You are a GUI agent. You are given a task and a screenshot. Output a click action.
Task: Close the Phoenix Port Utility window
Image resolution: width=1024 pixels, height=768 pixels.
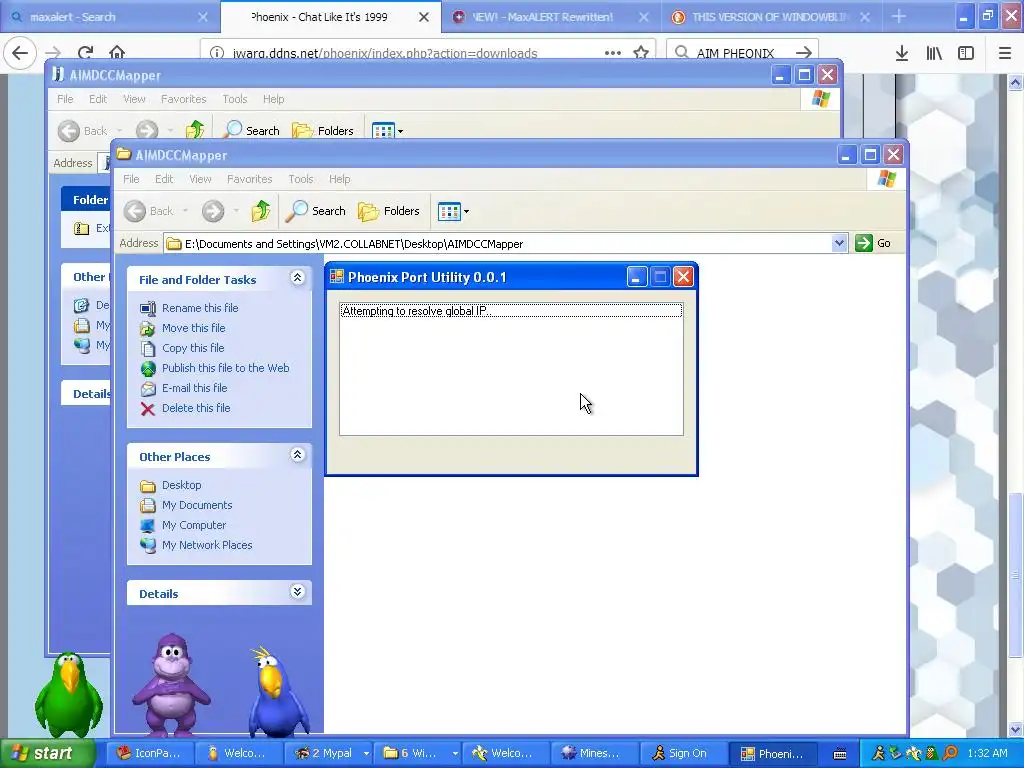click(x=683, y=277)
